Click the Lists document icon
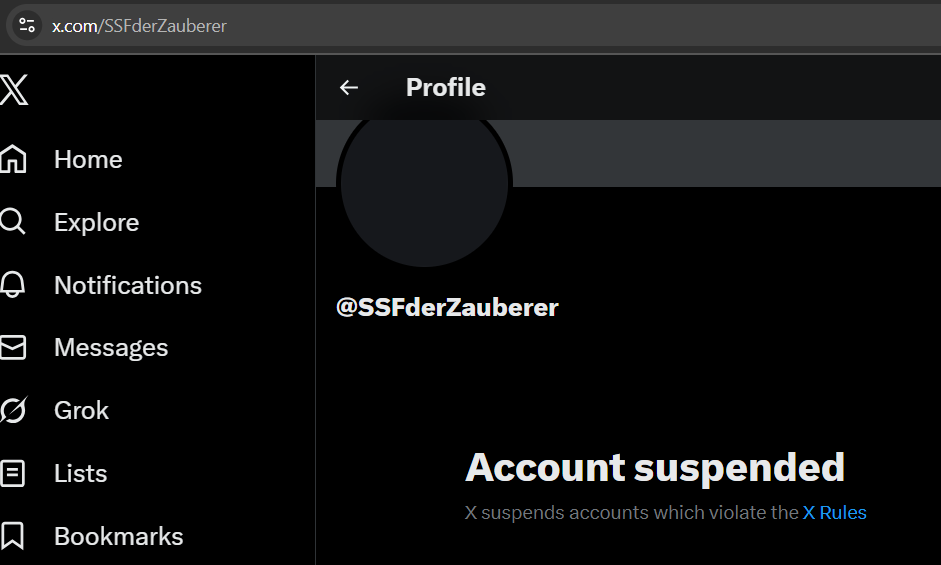 (x=13, y=473)
